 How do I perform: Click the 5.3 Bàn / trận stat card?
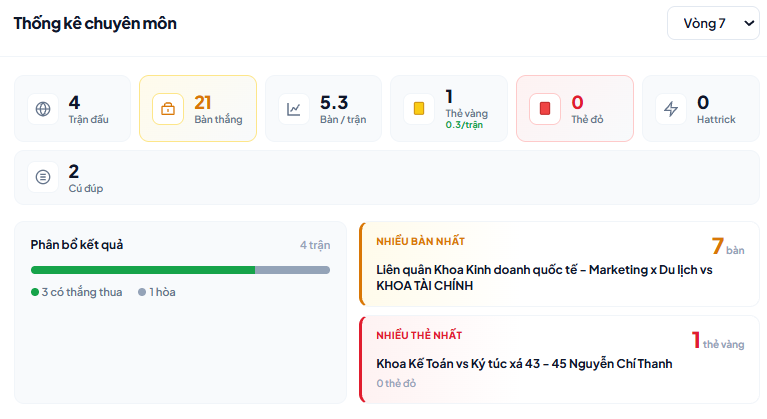[323, 109]
